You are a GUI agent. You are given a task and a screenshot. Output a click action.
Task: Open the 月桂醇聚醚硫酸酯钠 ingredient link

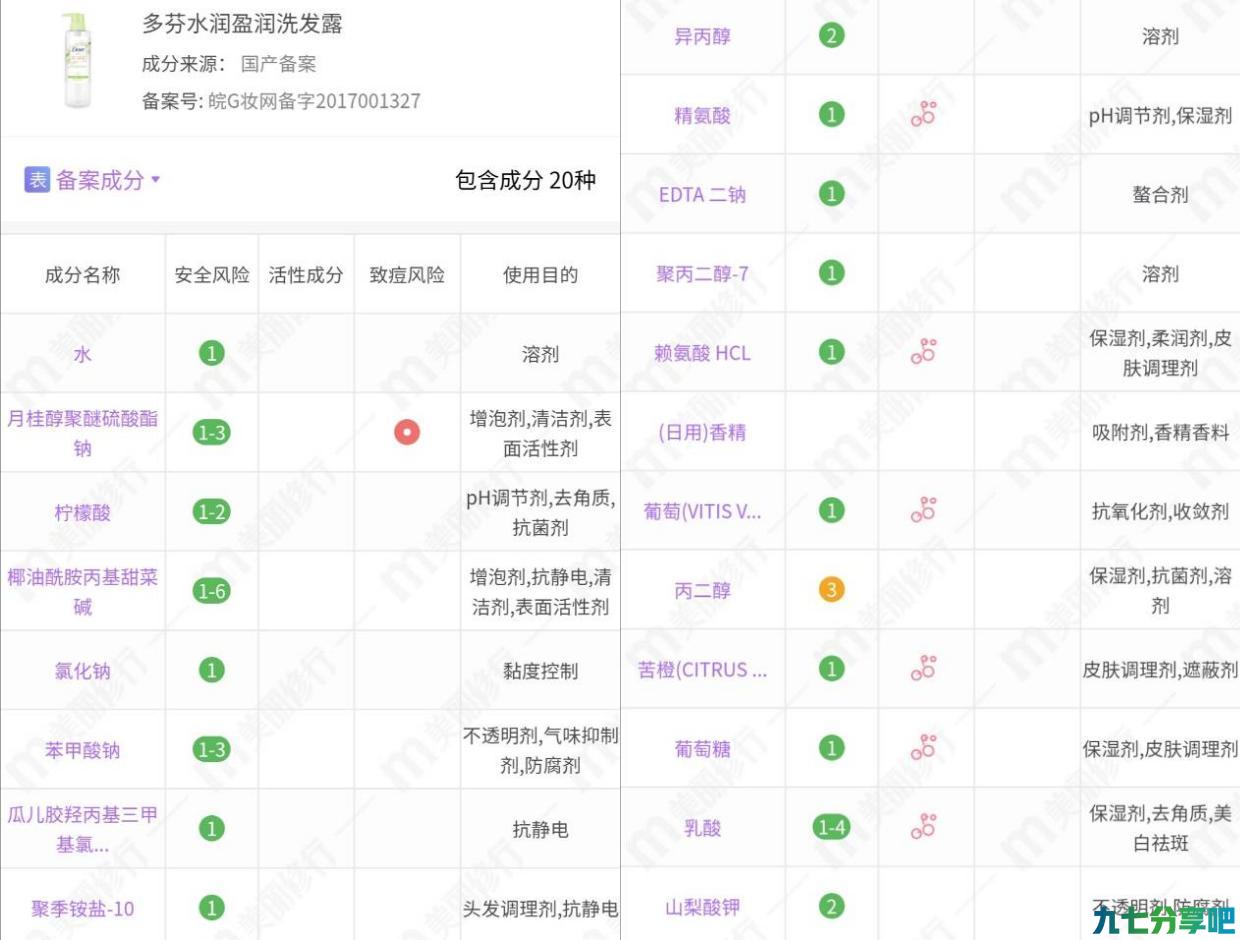(82, 433)
